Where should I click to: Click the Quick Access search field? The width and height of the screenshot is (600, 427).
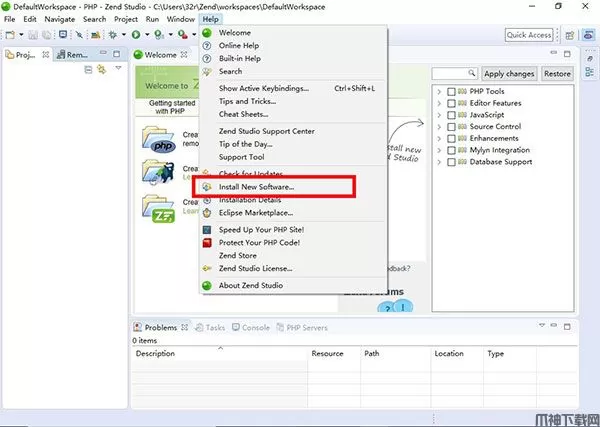(x=530, y=35)
